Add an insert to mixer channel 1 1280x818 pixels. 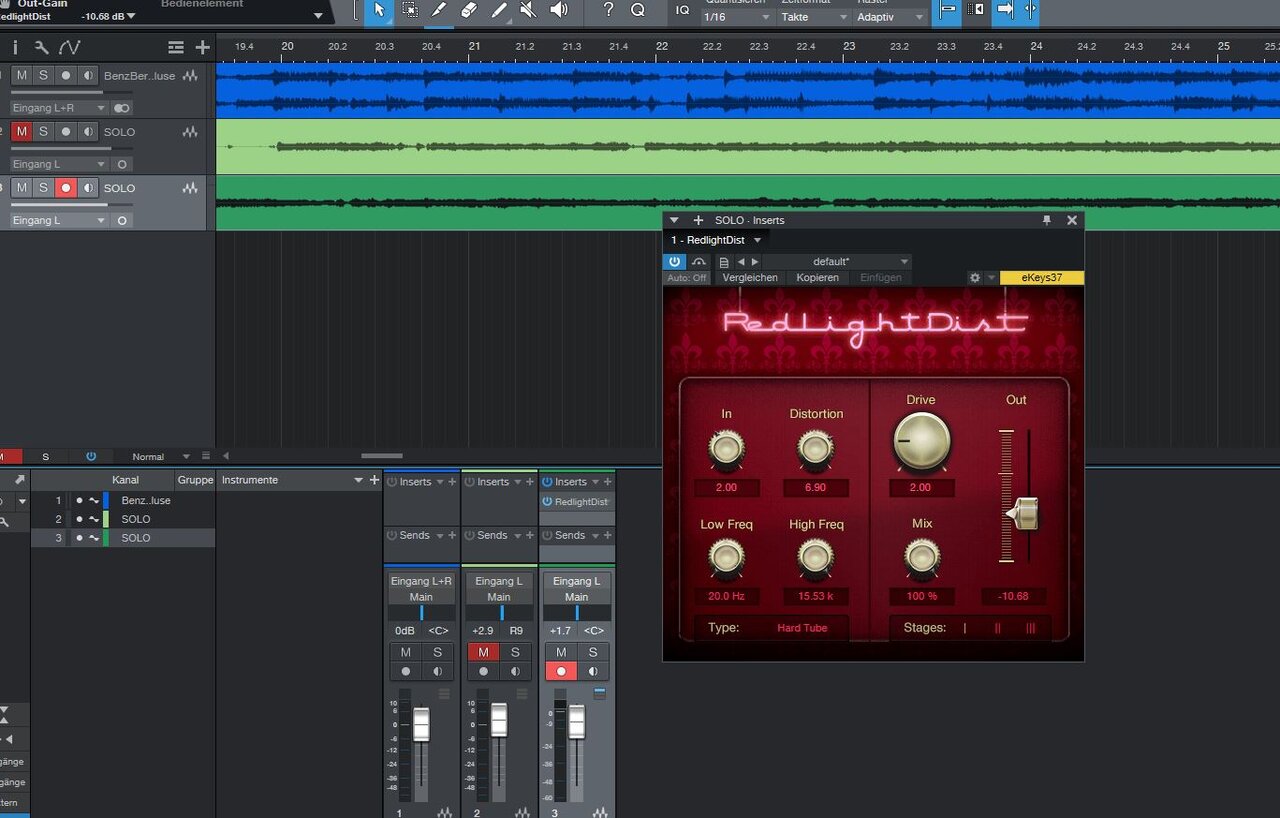pos(452,482)
